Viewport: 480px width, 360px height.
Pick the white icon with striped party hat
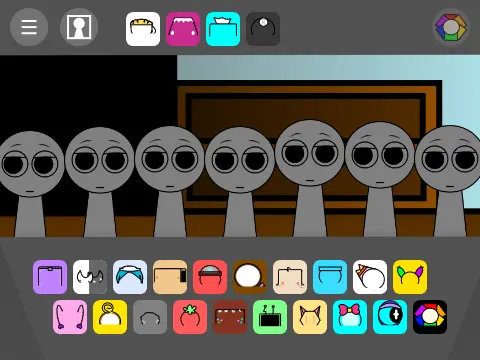370,277
